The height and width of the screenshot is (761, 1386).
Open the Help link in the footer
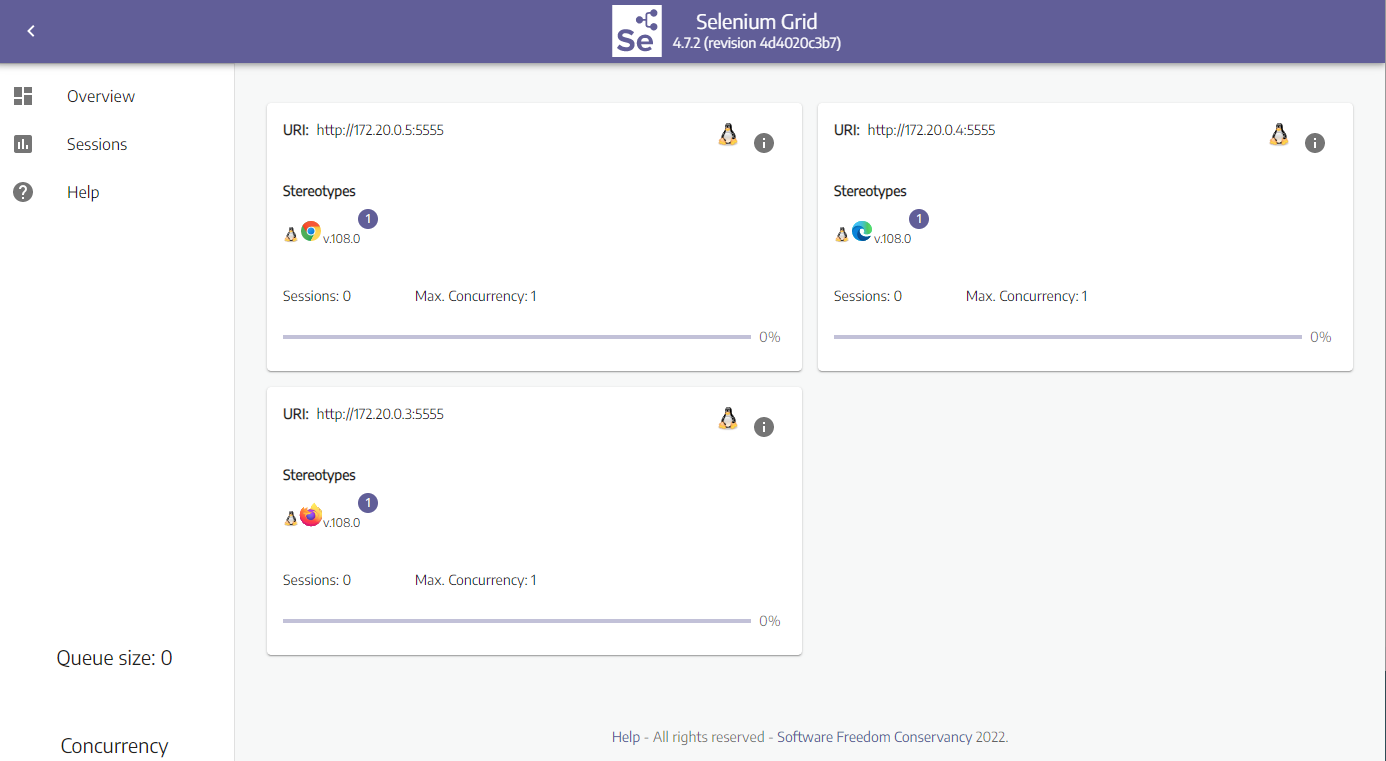pyautogui.click(x=626, y=737)
